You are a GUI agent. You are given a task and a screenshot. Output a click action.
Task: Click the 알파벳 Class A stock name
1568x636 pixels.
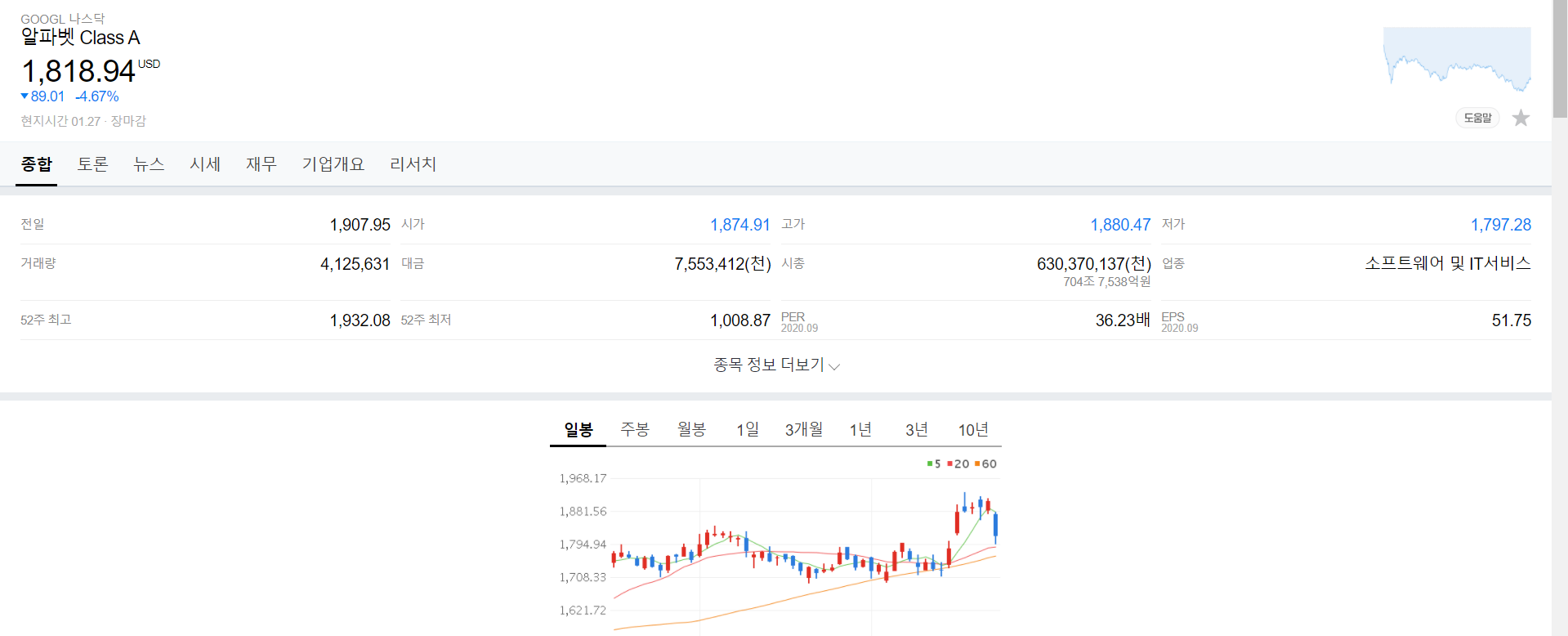(80, 37)
